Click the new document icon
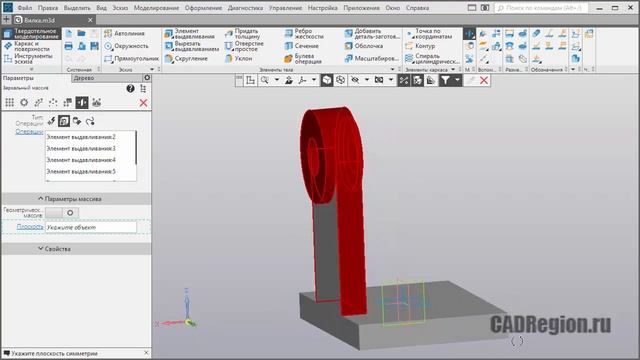The width and height of the screenshot is (640, 360). click(x=69, y=33)
